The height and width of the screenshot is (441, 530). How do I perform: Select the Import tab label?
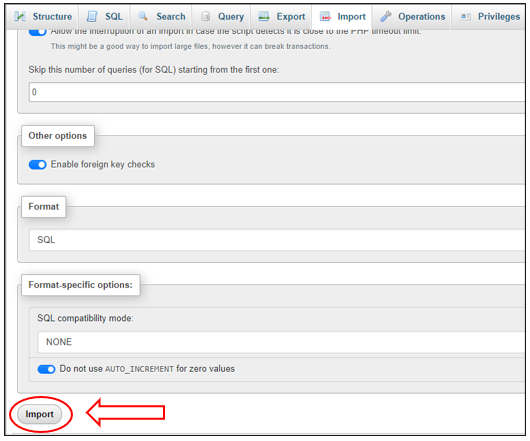(x=352, y=17)
